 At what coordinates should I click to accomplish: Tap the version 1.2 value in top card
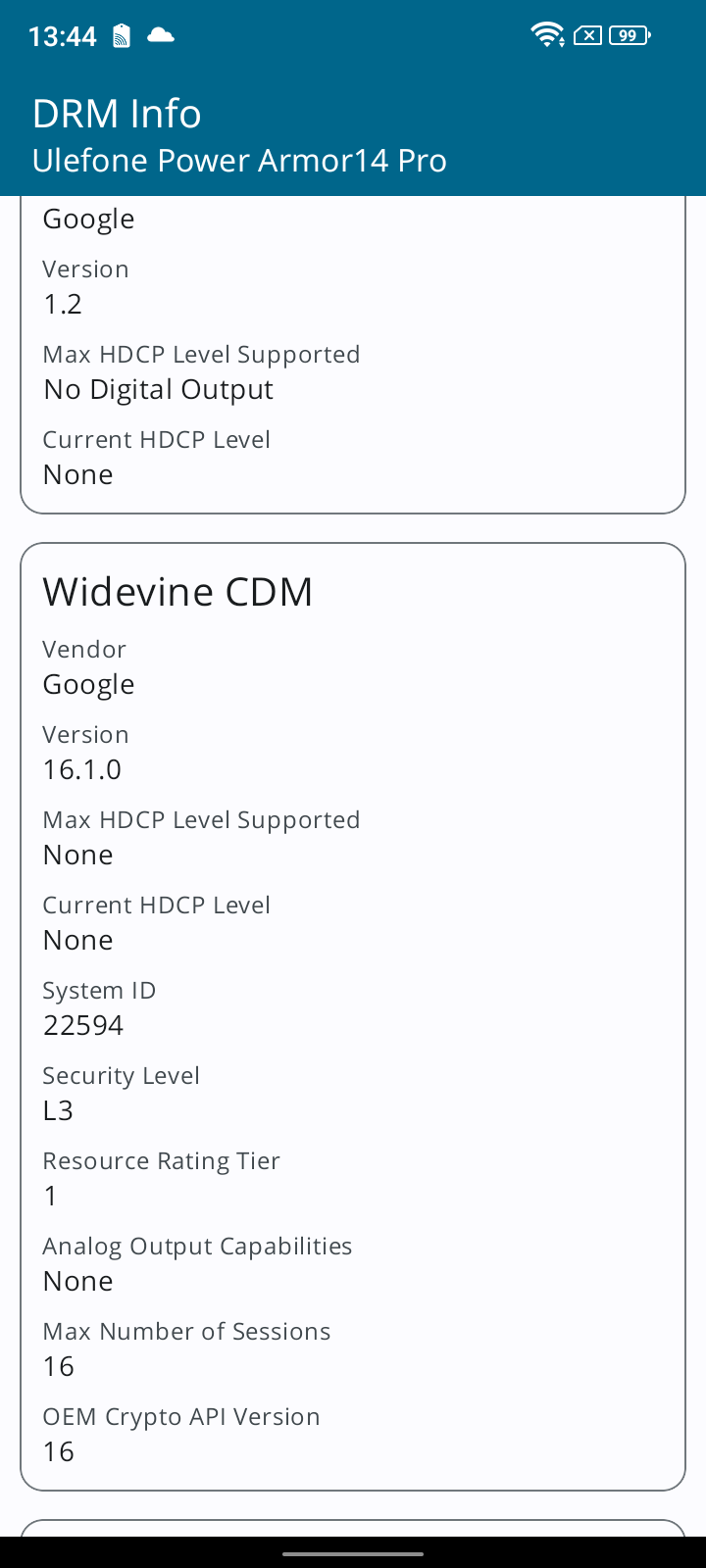[x=63, y=304]
